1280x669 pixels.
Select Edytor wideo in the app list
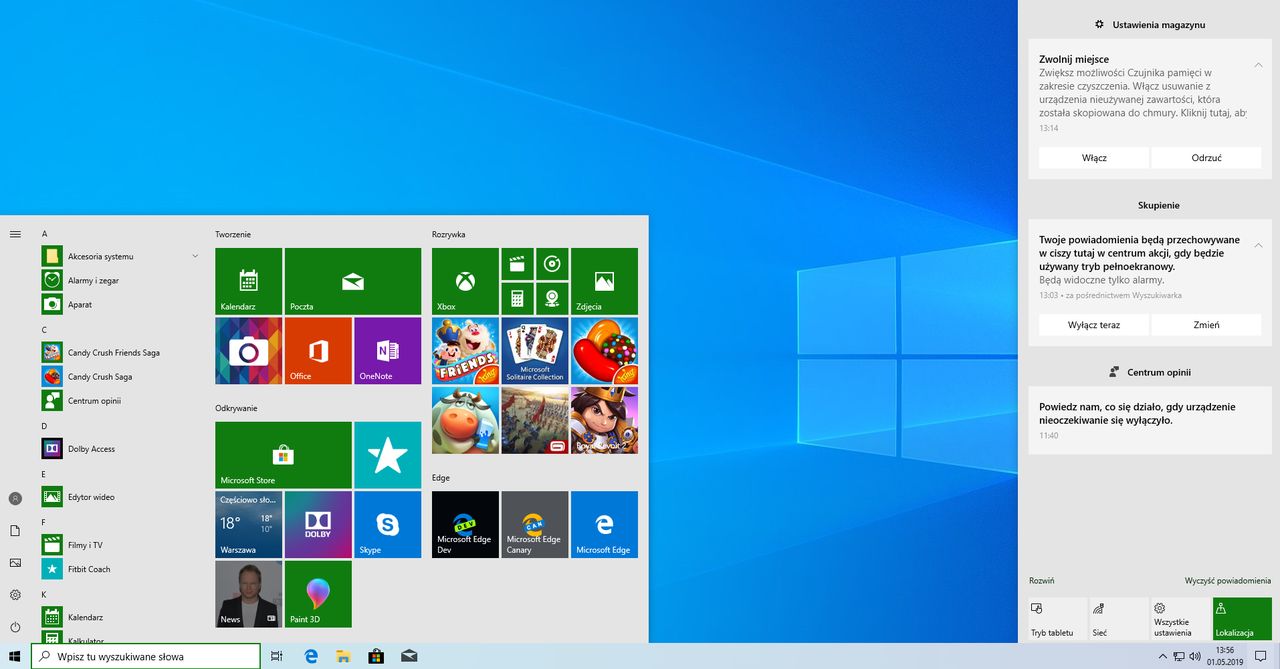pyautogui.click(x=91, y=497)
